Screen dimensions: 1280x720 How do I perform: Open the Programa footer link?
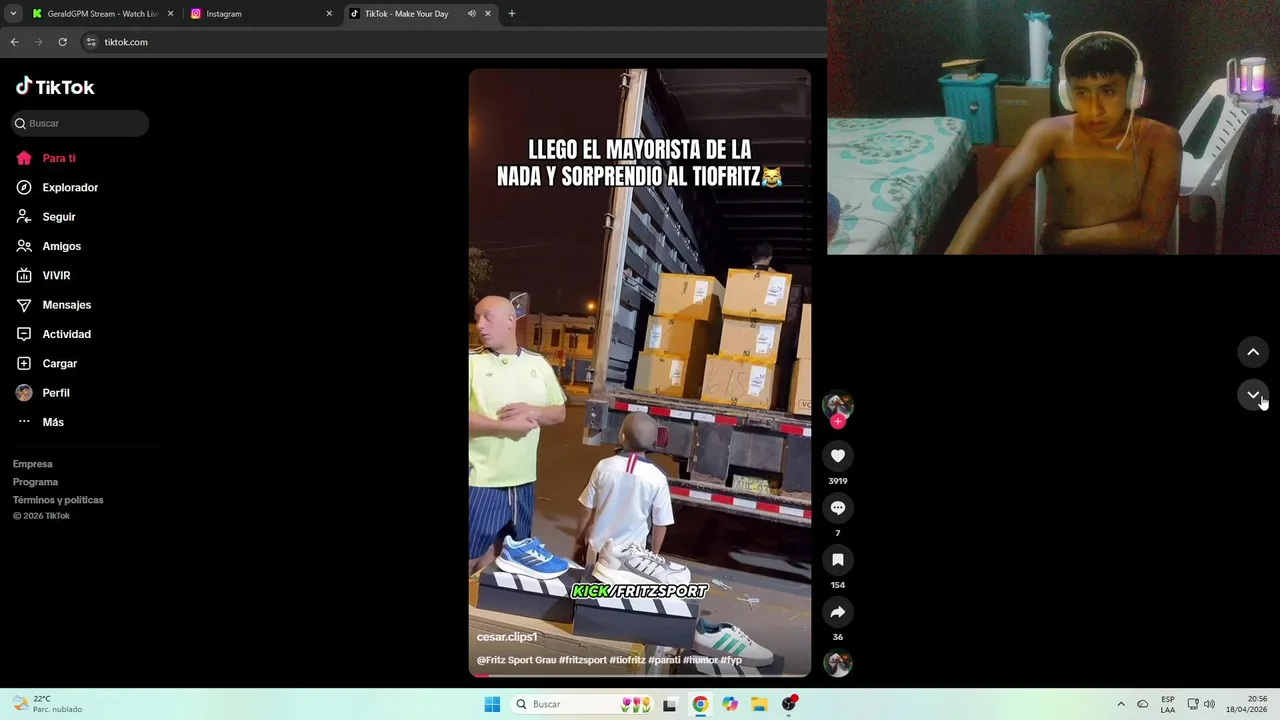click(x=35, y=482)
